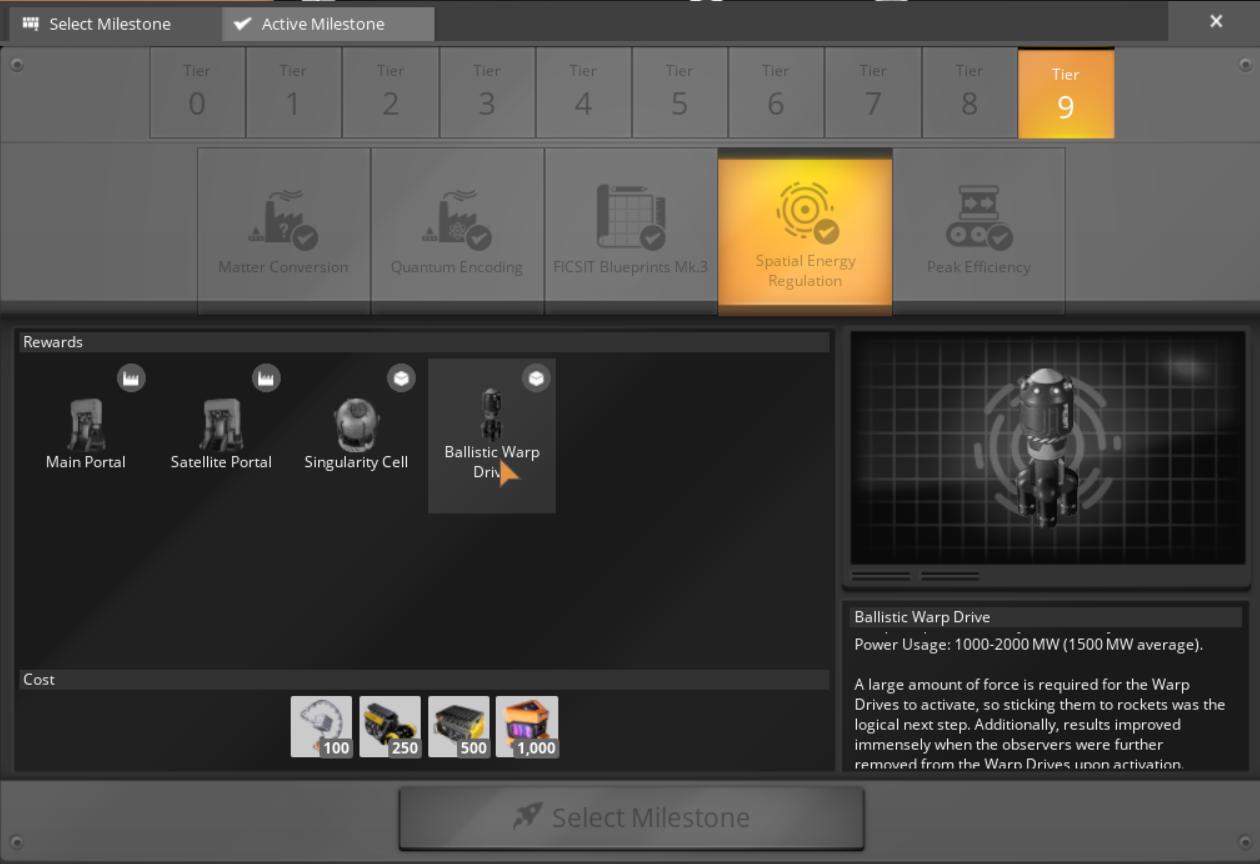This screenshot has width=1260, height=864.
Task: Select Tier 8
Action: (969, 93)
